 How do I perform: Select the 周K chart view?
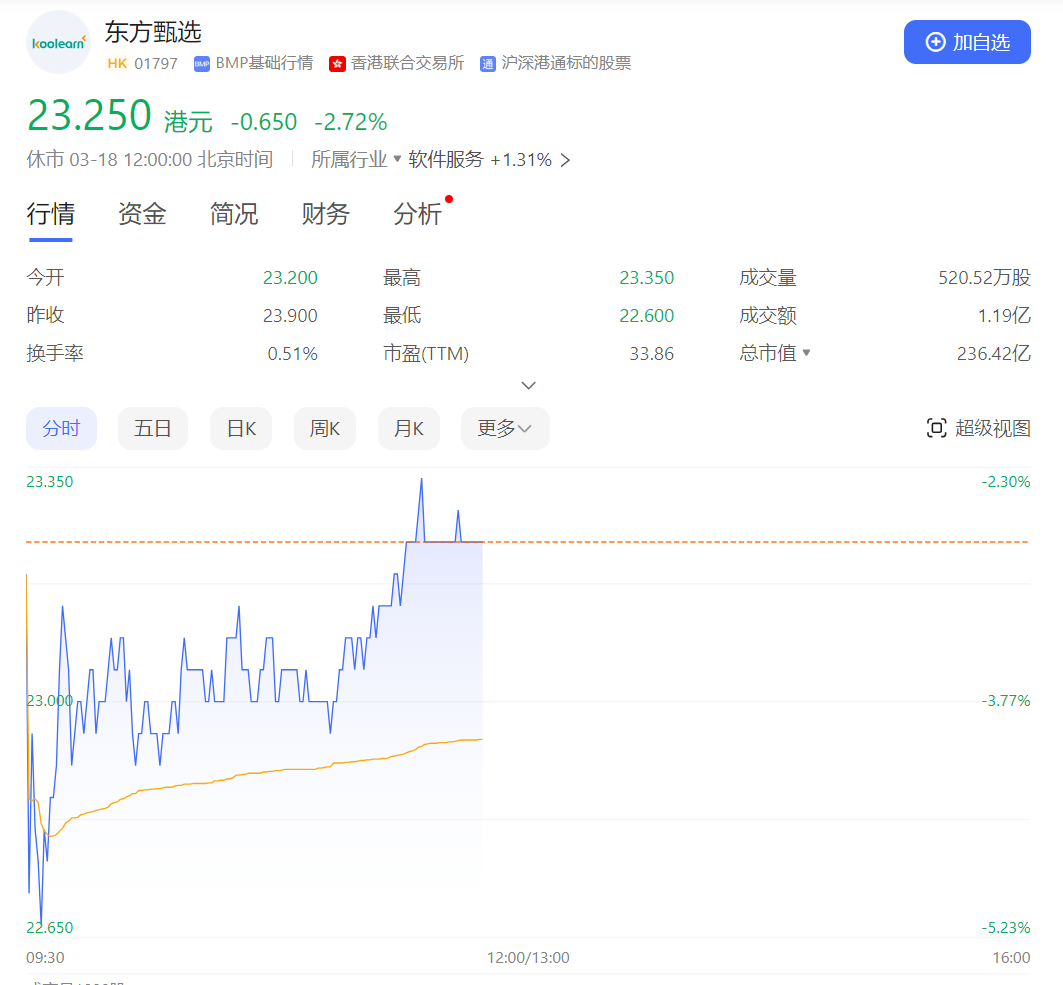click(325, 428)
